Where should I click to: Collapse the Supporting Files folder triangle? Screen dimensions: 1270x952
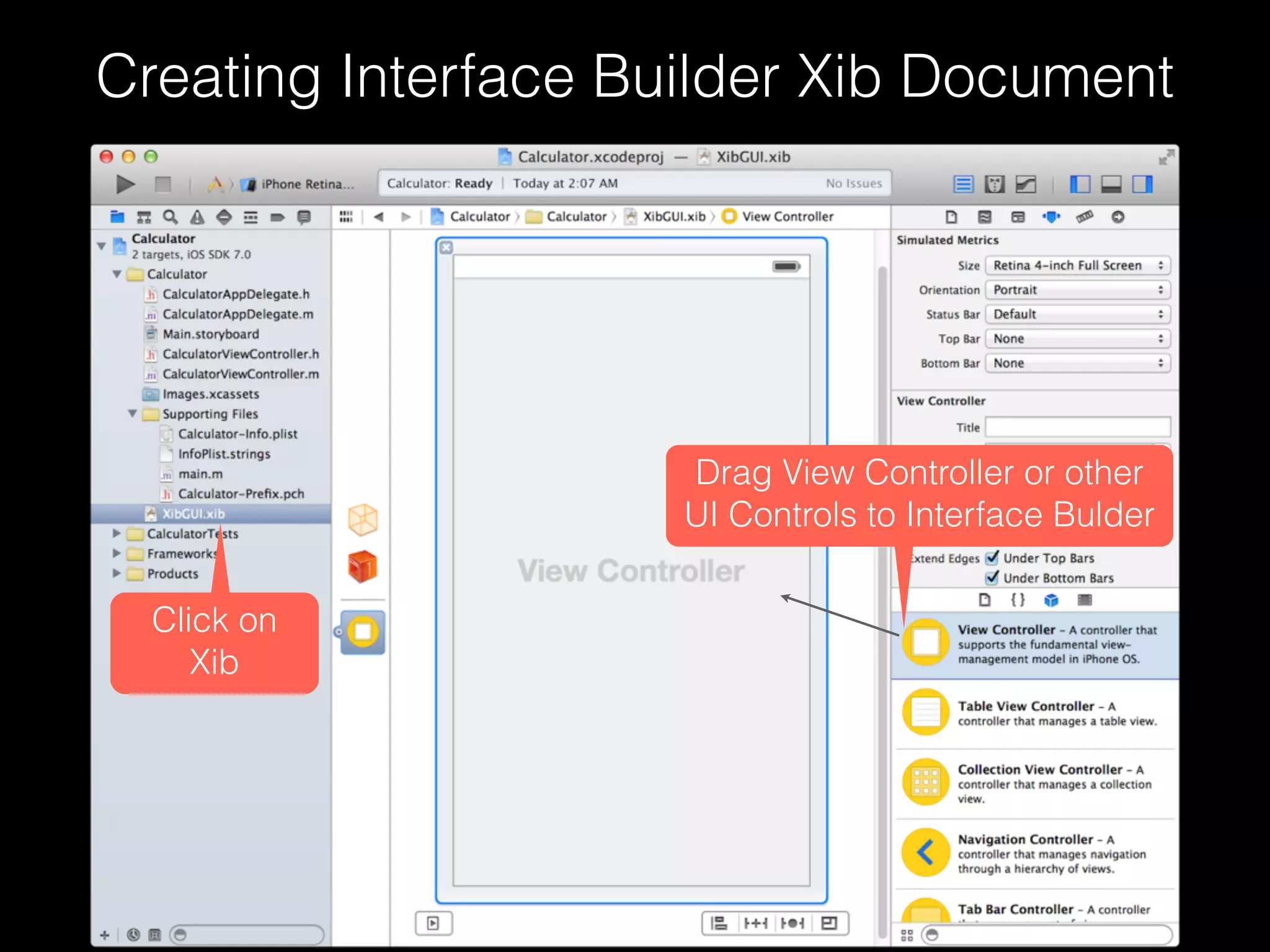tap(132, 413)
